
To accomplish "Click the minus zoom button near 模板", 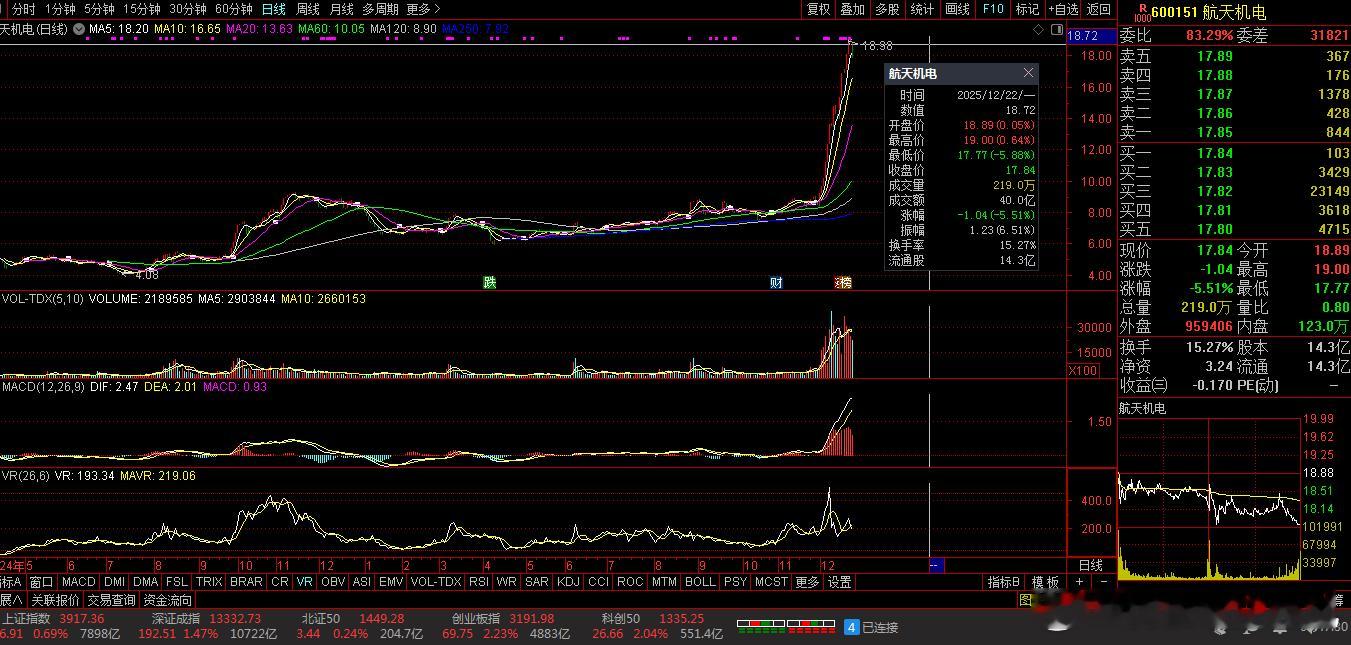I will tap(1104, 582).
